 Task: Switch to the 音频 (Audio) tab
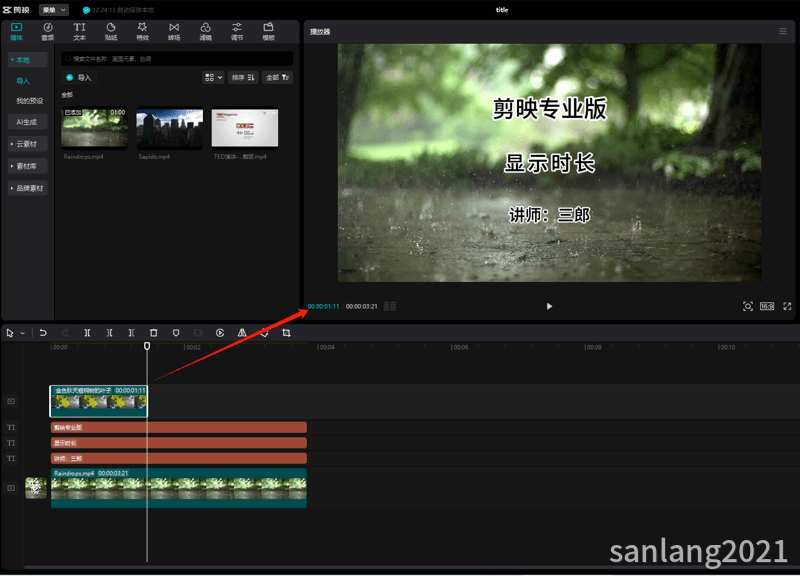[47, 31]
